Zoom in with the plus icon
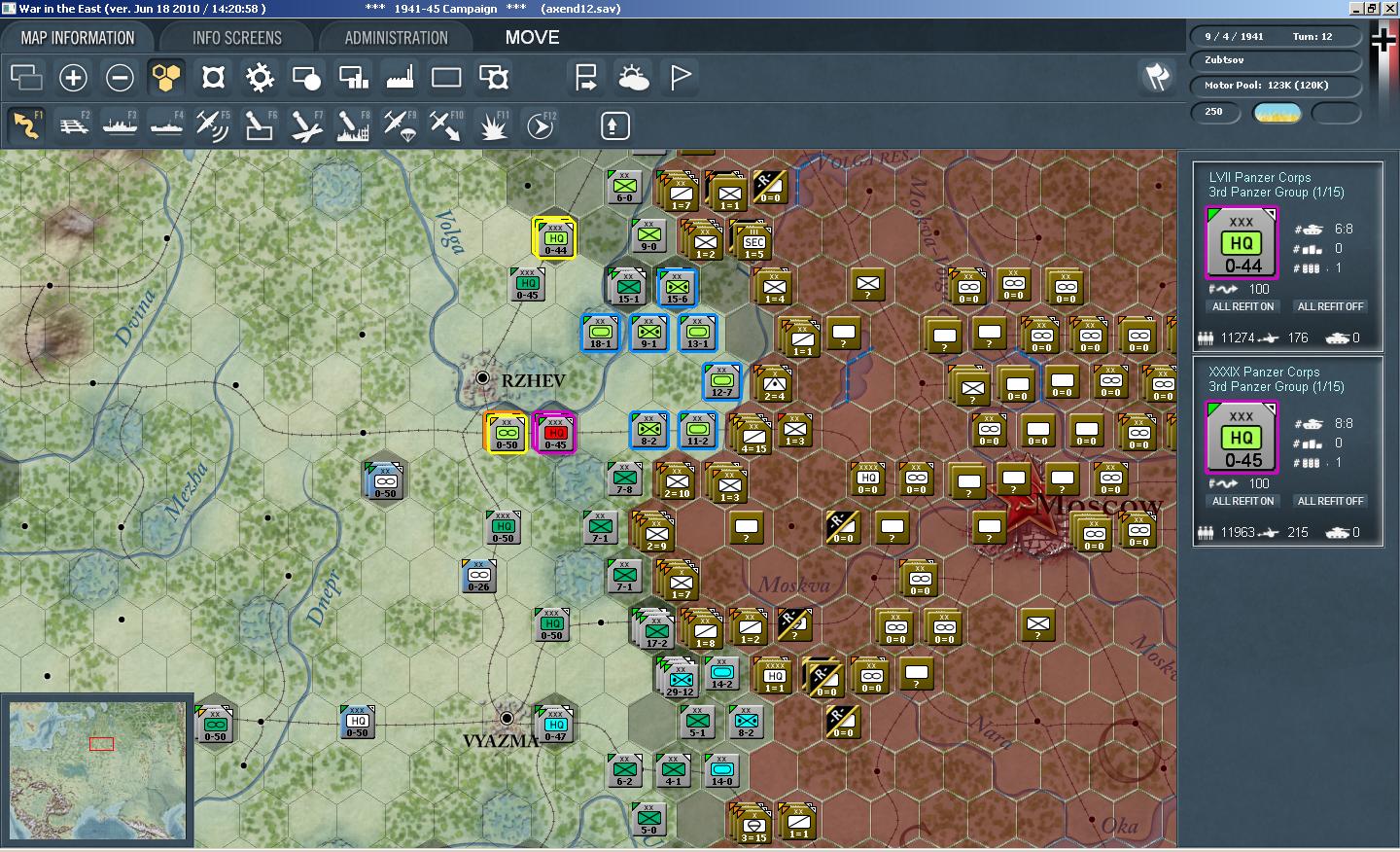 (x=73, y=77)
